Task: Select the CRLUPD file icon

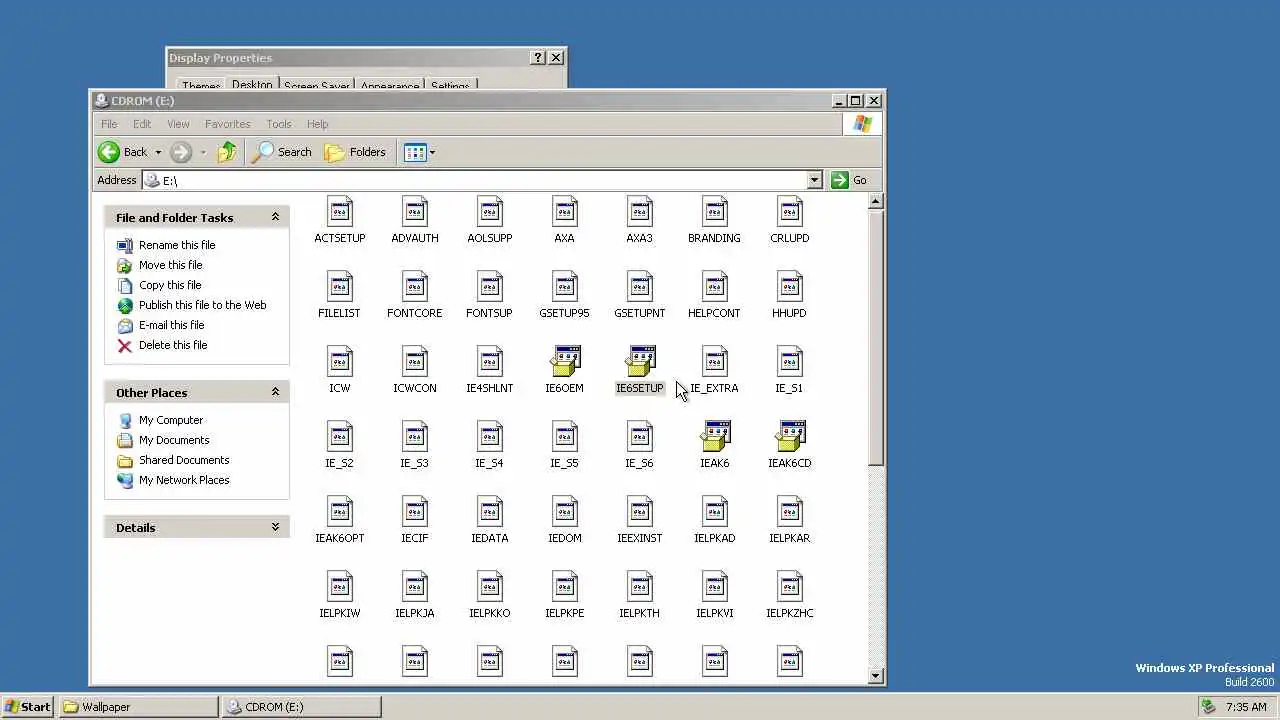Action: (x=790, y=212)
